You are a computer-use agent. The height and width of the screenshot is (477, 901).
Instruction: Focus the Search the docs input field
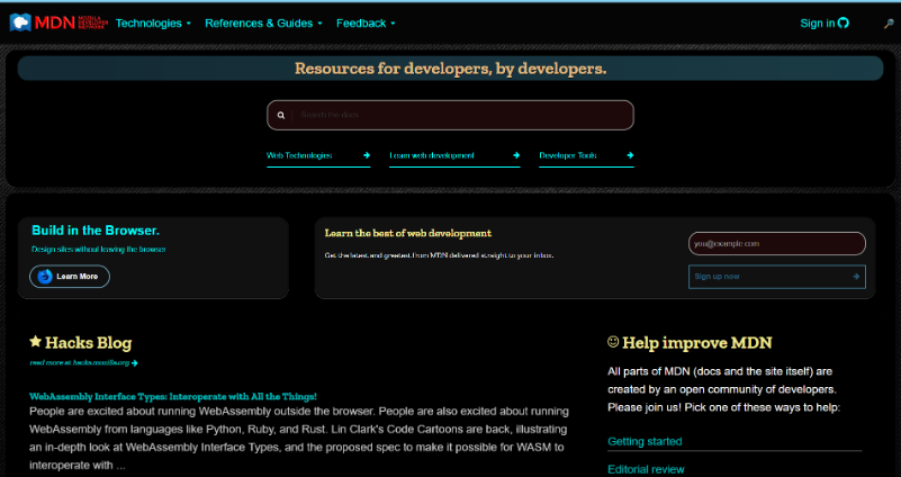(450, 115)
